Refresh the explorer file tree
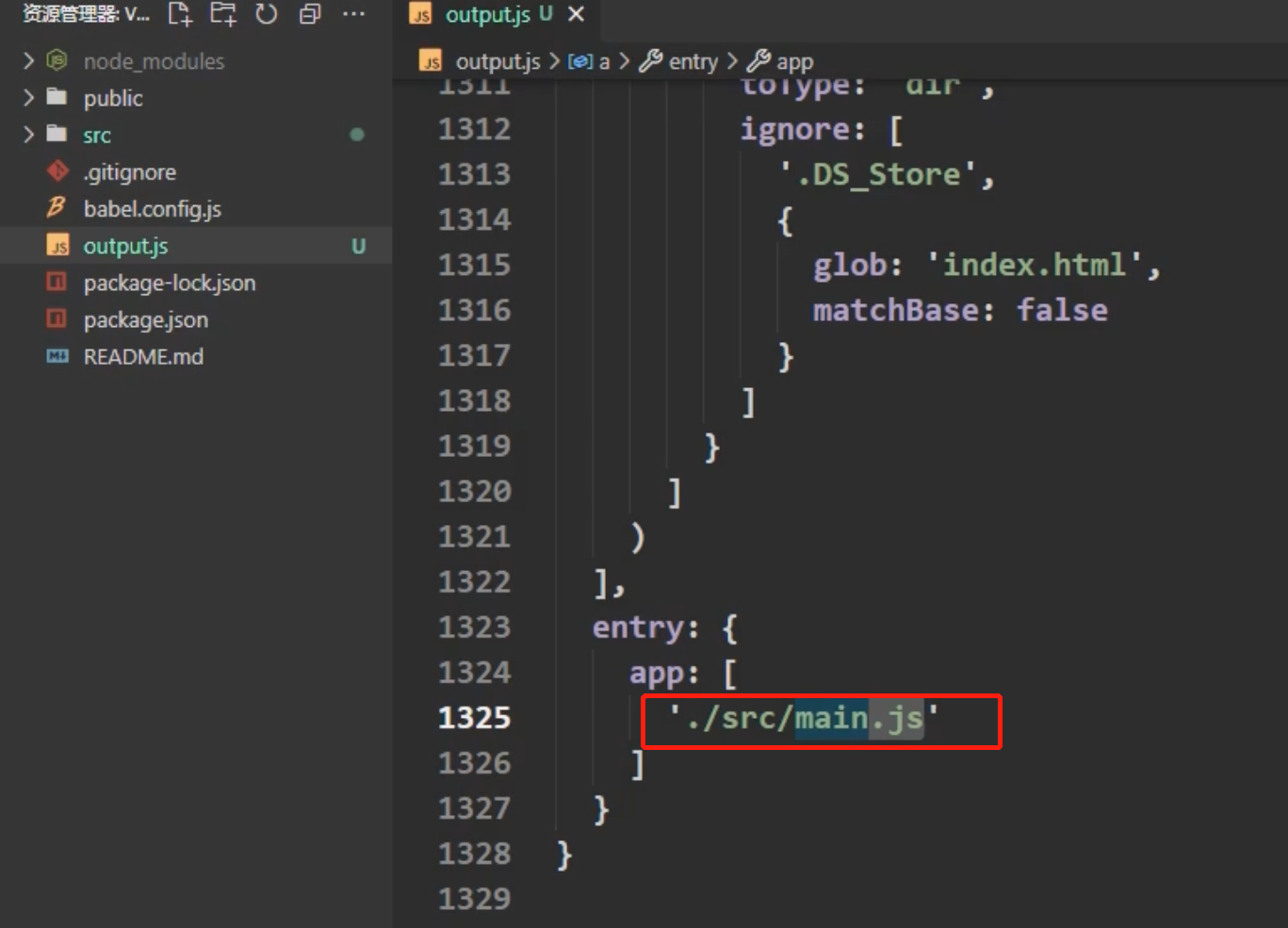 267,14
